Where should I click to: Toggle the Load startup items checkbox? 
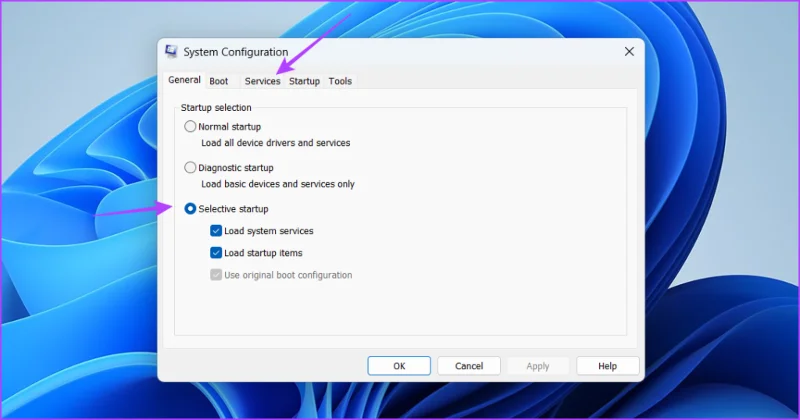point(216,253)
